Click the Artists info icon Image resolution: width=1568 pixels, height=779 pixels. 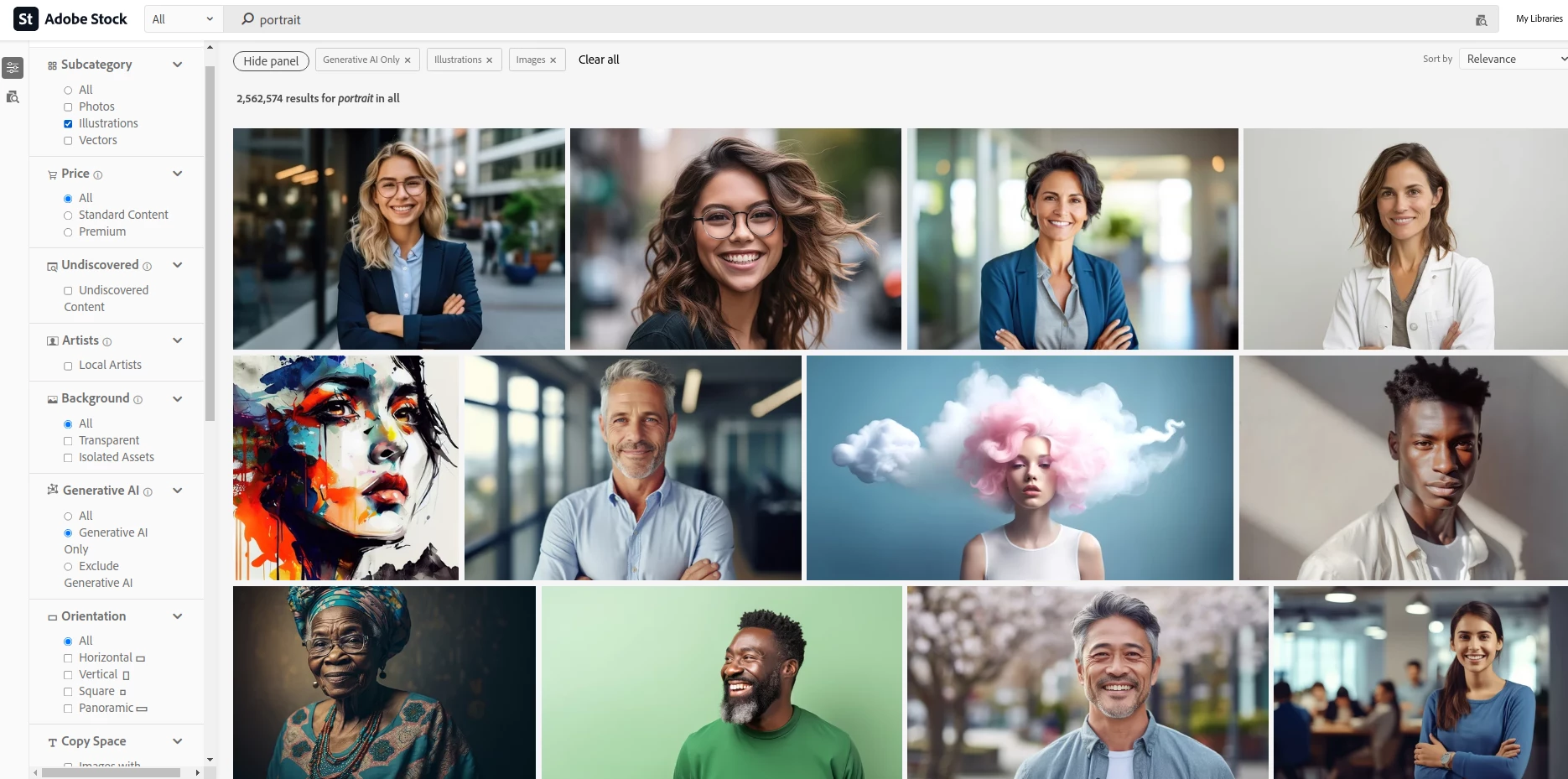(x=107, y=342)
